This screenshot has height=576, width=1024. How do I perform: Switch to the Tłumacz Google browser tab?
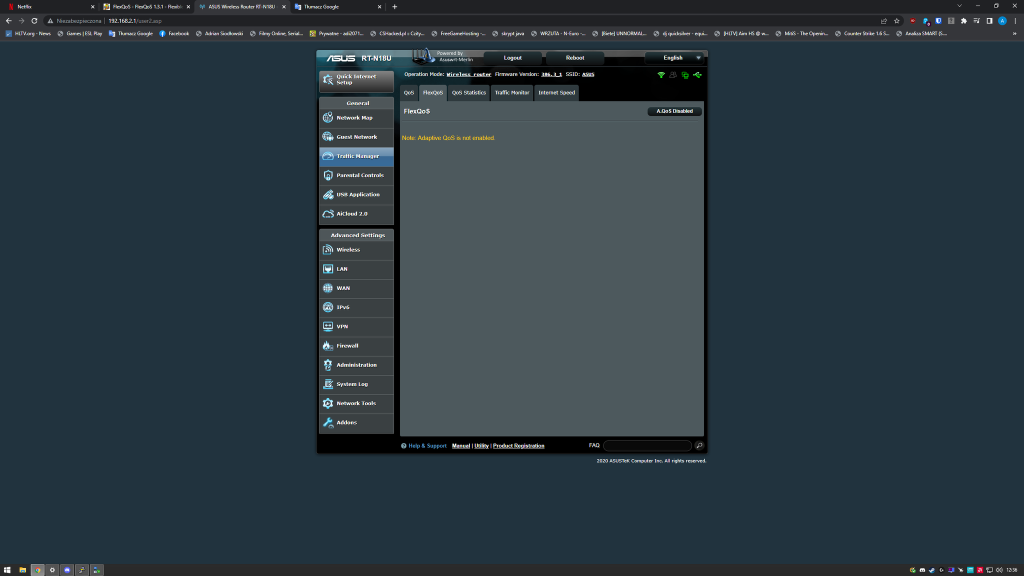(x=336, y=7)
